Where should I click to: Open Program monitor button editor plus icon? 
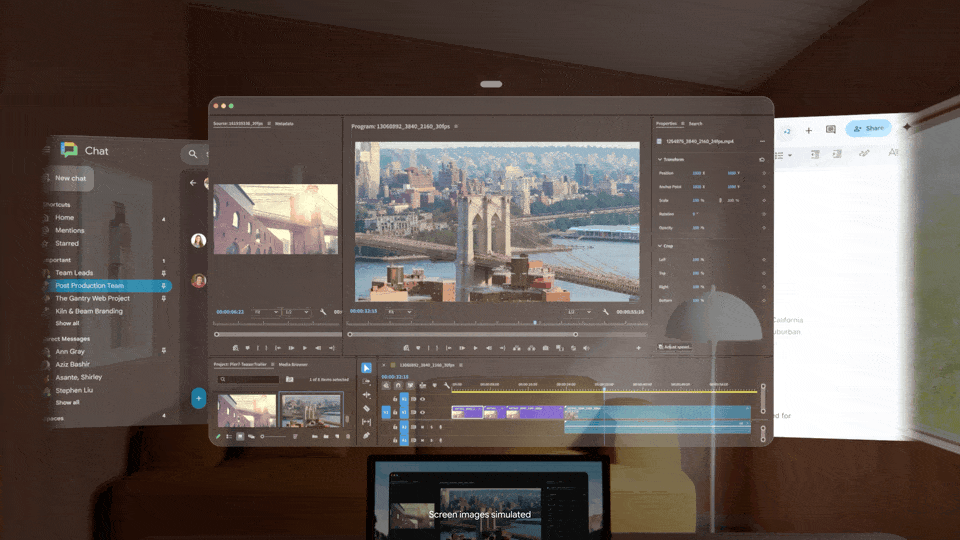click(638, 348)
